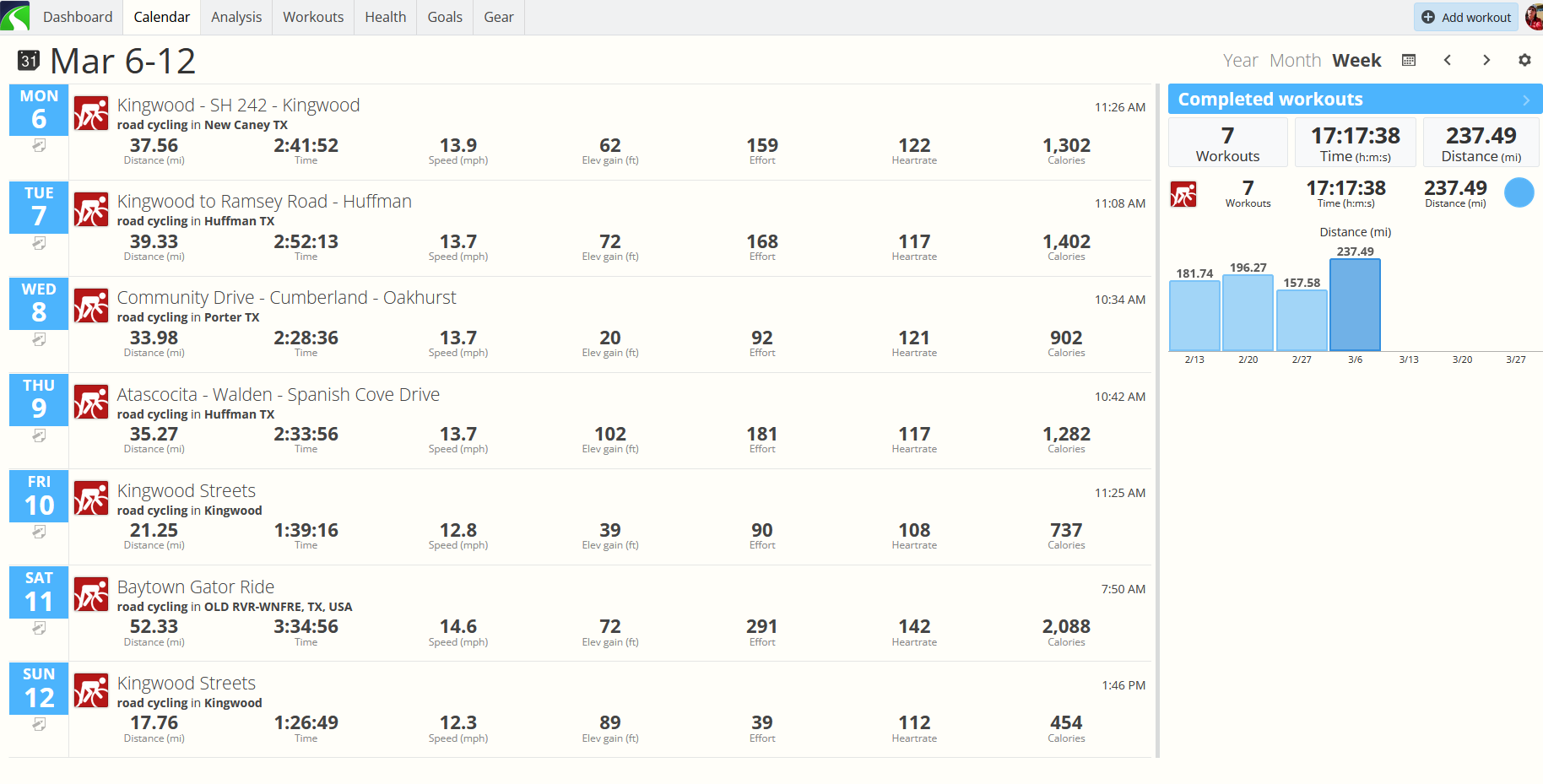
Task: Click the cycling icon in Completed workouts
Action: click(1183, 194)
